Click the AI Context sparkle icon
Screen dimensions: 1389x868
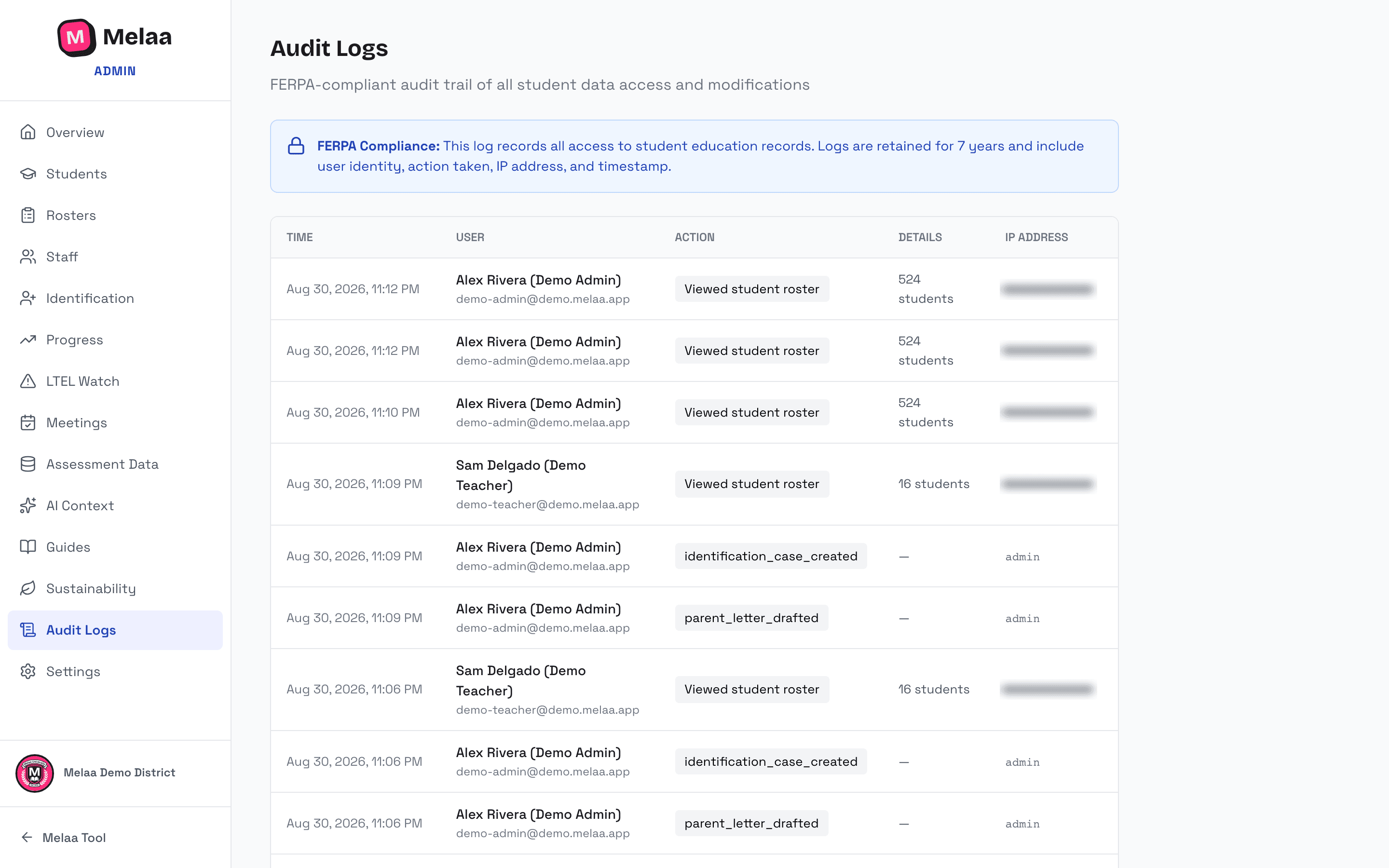click(x=27, y=505)
